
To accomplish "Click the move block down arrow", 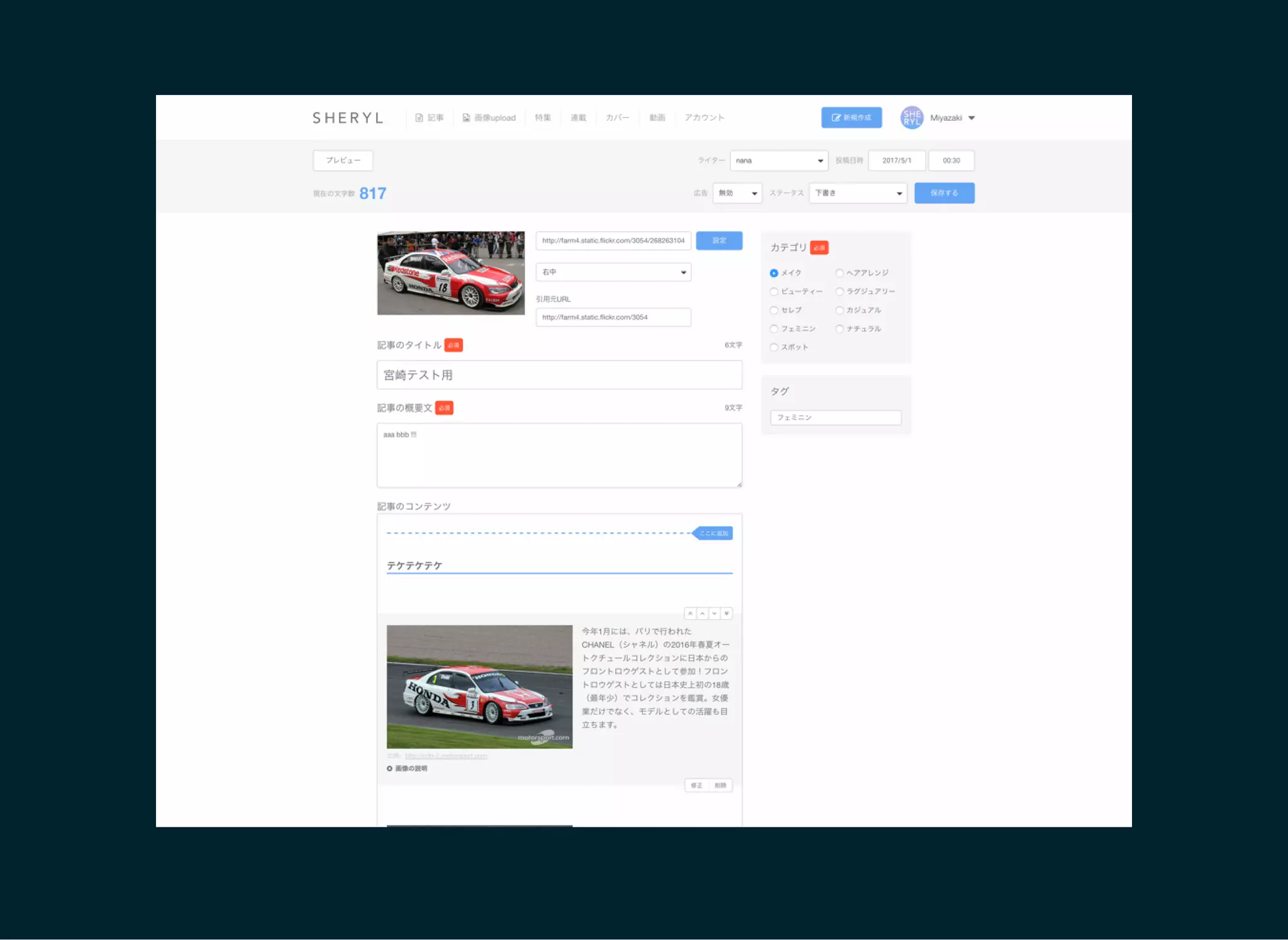I will coord(714,613).
